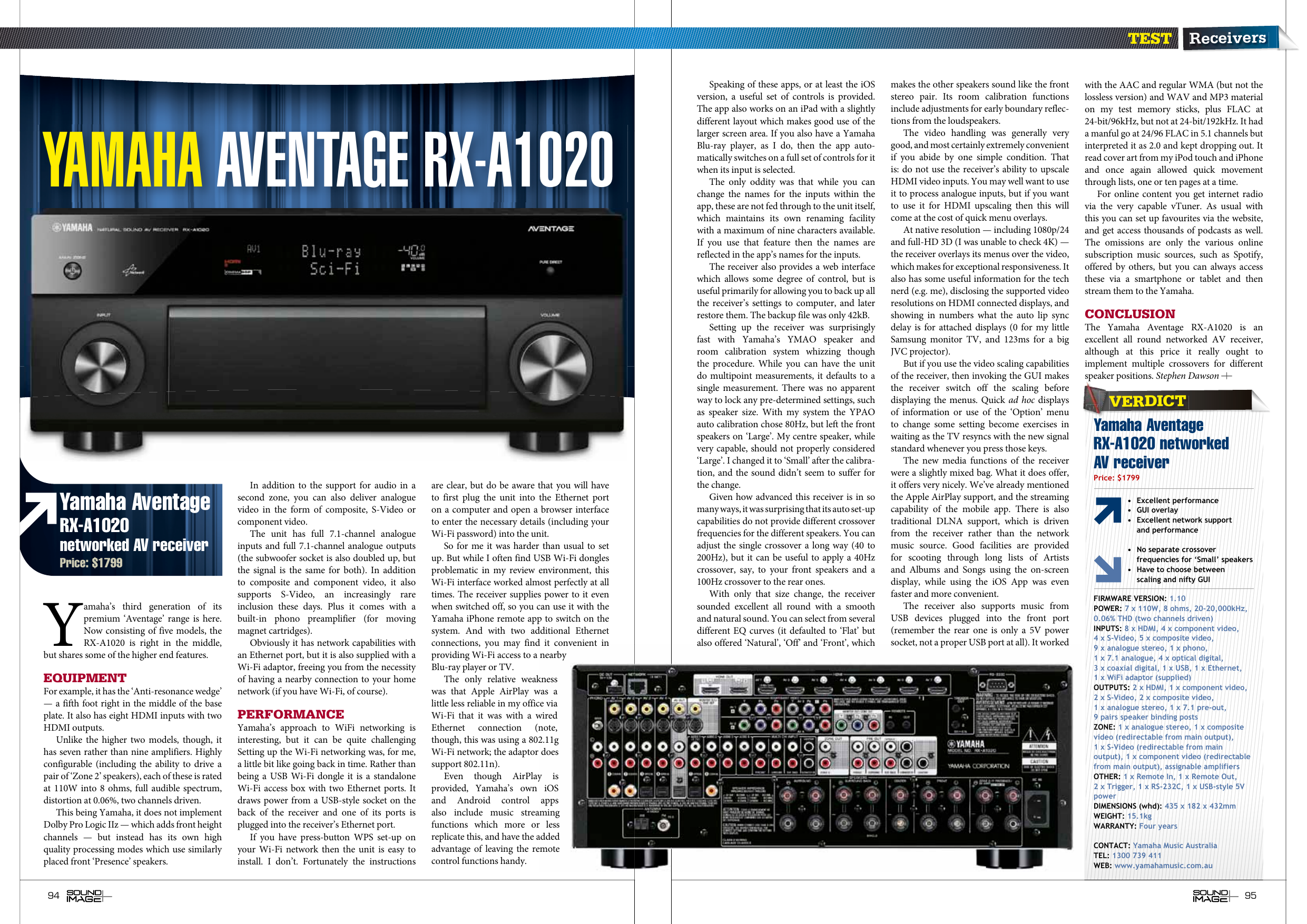Click the 'EQUIPMENT' section heading

click(x=85, y=678)
